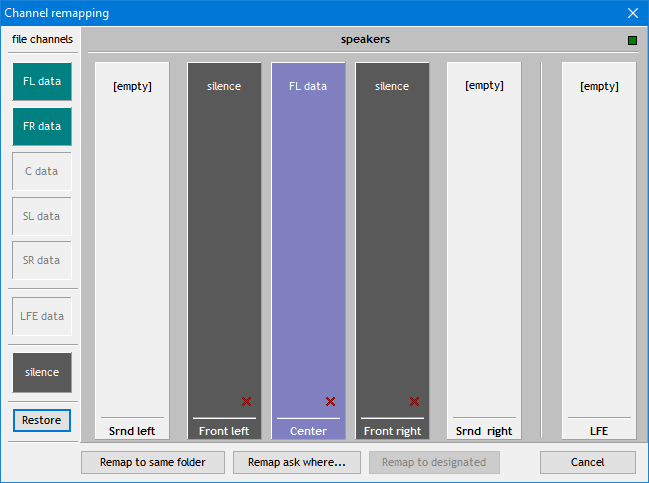The image size is (649, 483).
Task: Select the FR data file channel
Action: 42,127
